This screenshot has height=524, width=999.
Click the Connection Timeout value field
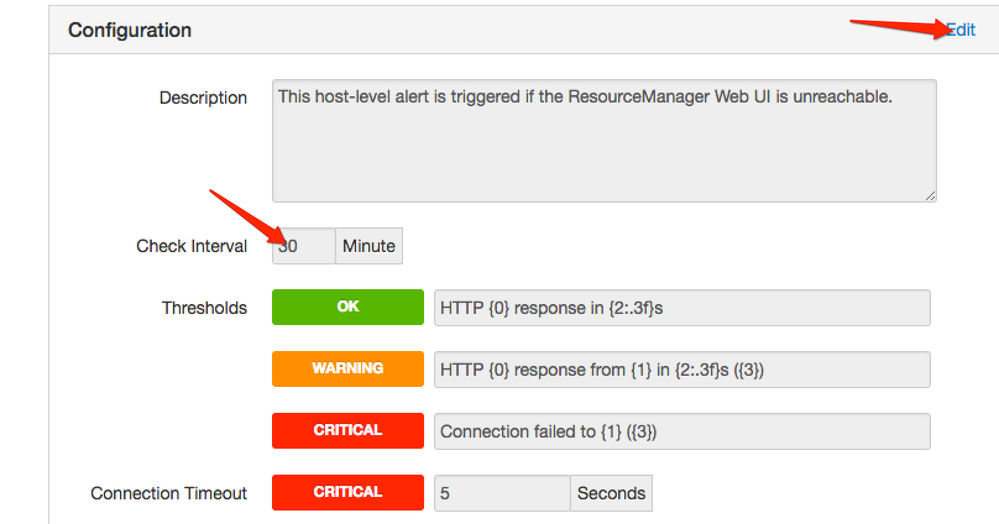click(502, 493)
